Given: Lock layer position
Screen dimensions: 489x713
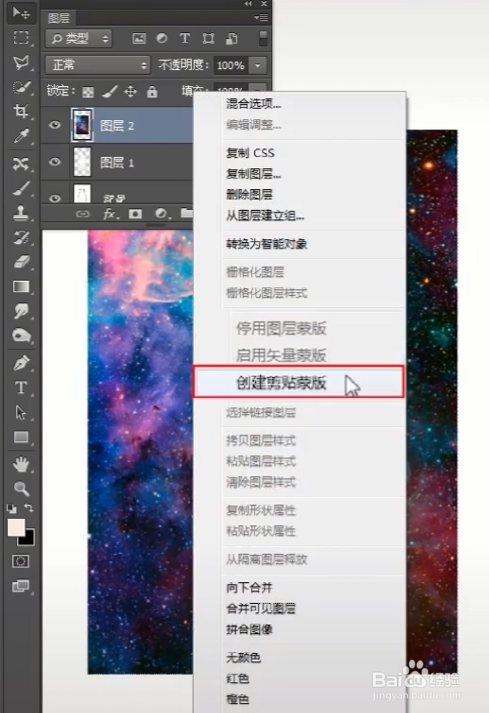Looking at the screenshot, I should pyautogui.click(x=131, y=92).
